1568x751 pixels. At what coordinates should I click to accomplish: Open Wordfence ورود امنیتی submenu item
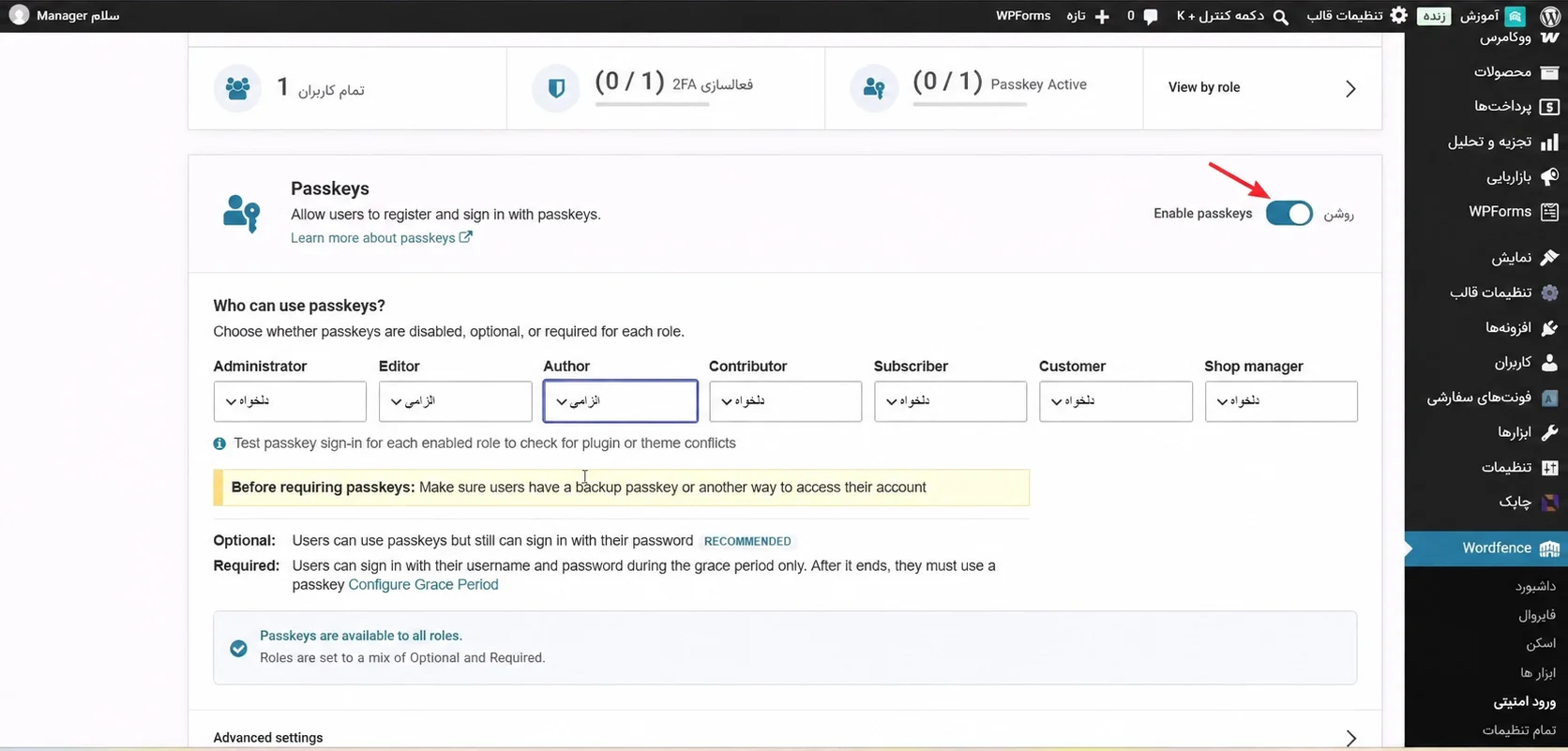coord(1525,701)
